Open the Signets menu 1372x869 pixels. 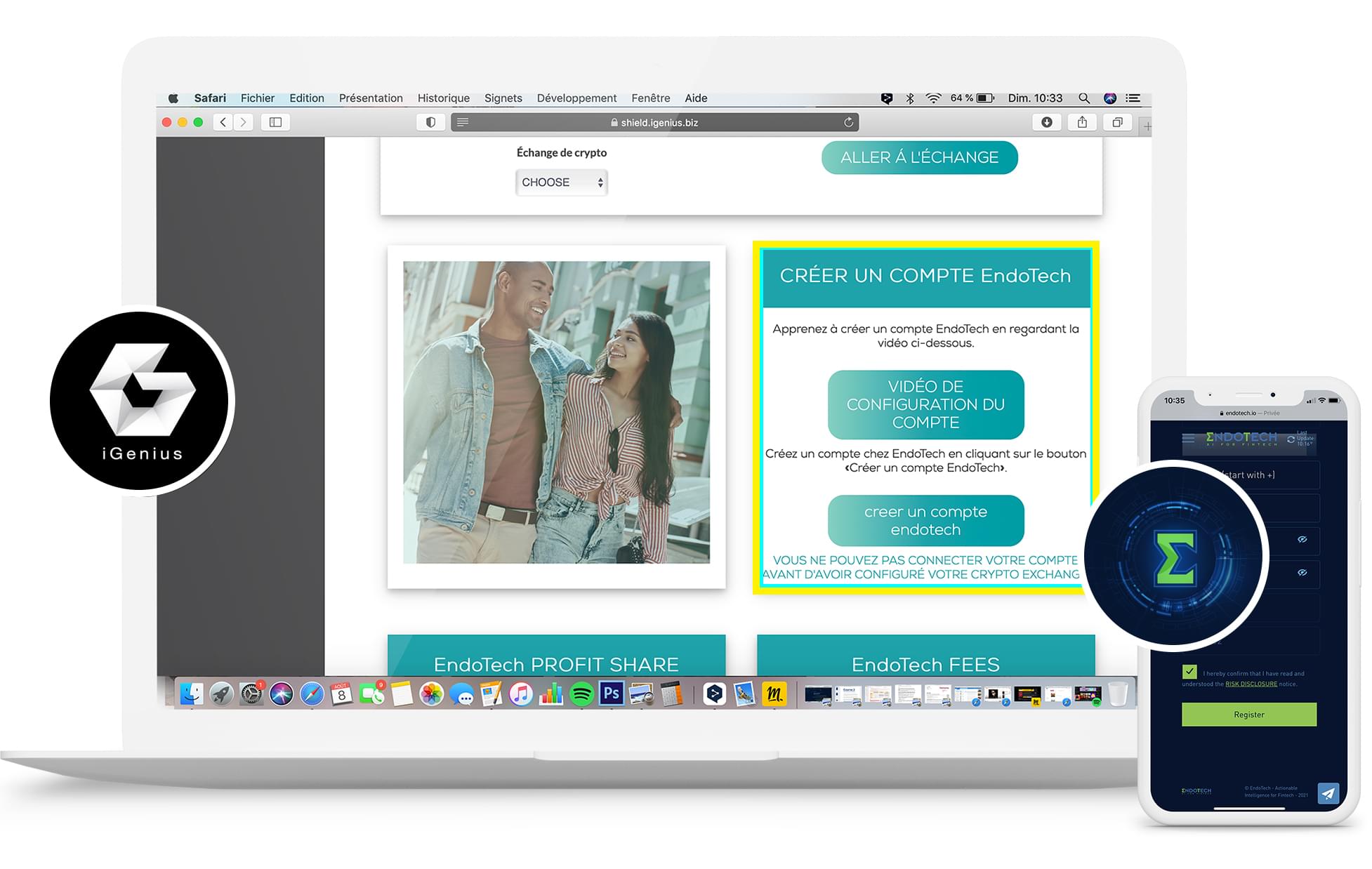(503, 98)
